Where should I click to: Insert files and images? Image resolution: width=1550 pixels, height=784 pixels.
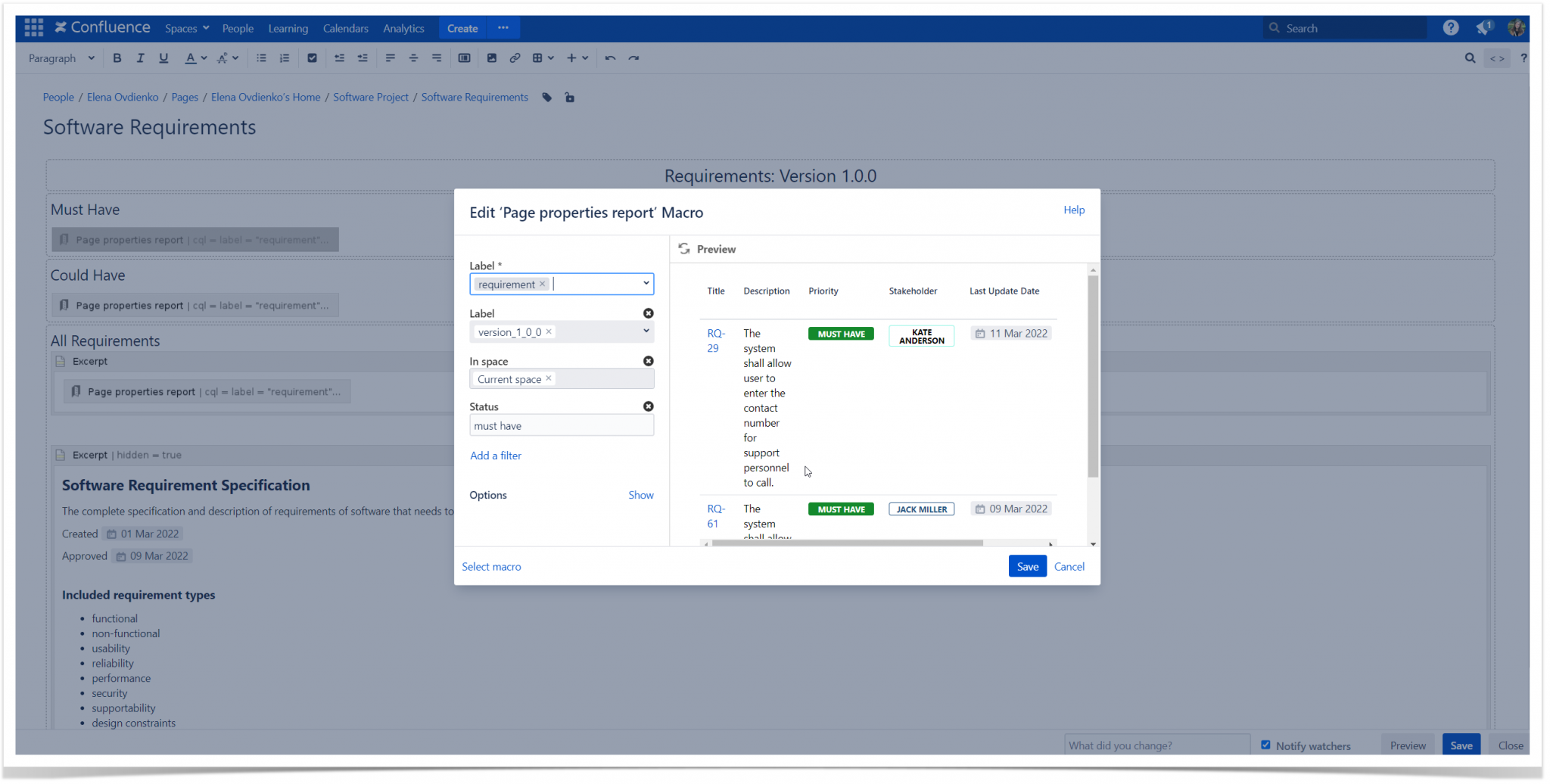[492, 58]
